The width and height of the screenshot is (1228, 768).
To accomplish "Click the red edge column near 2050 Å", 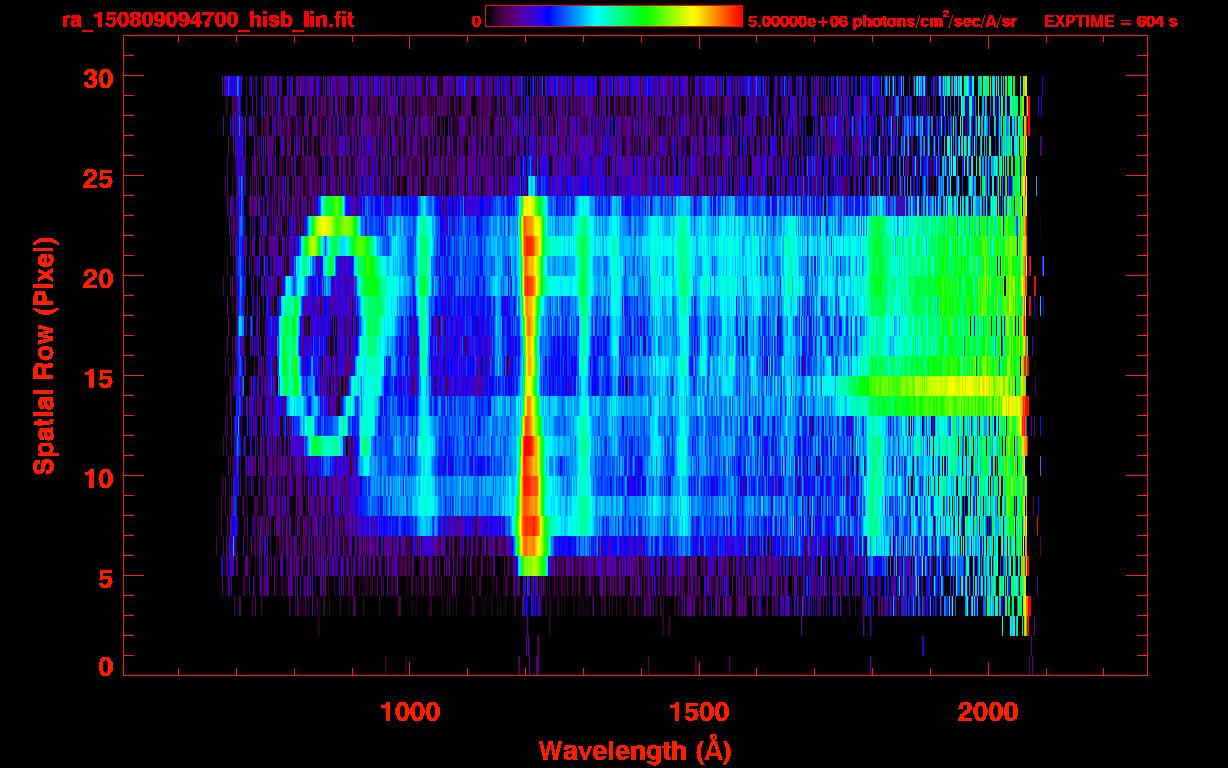I will coord(1027,356).
